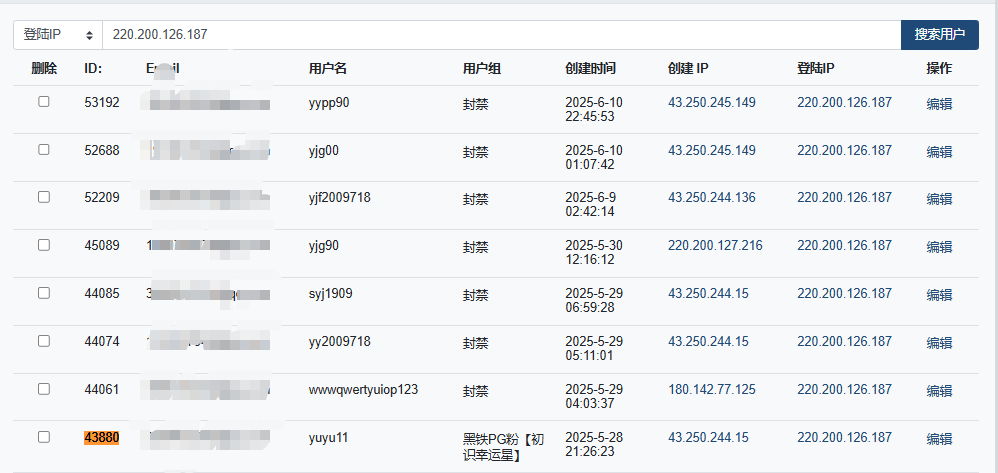Click the 登陆IP column header

pyautogui.click(x=816, y=69)
